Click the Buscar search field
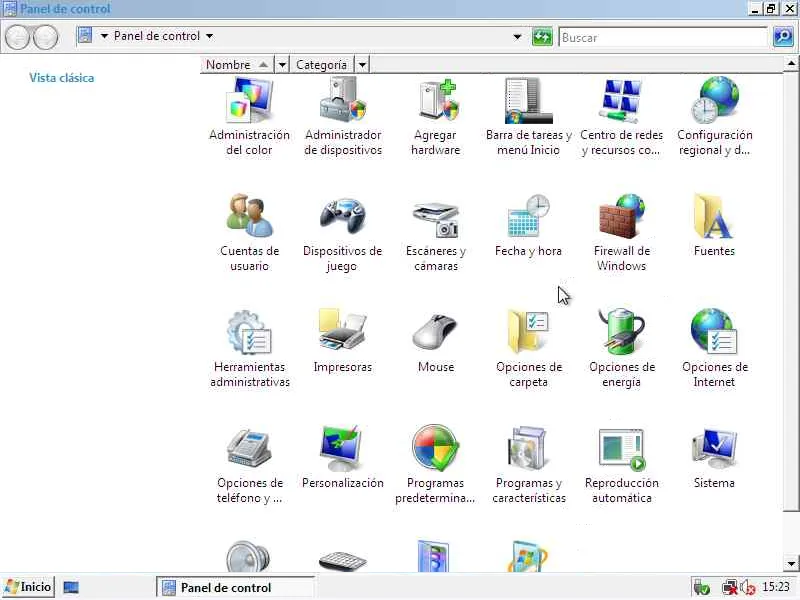The image size is (800, 600). (663, 37)
